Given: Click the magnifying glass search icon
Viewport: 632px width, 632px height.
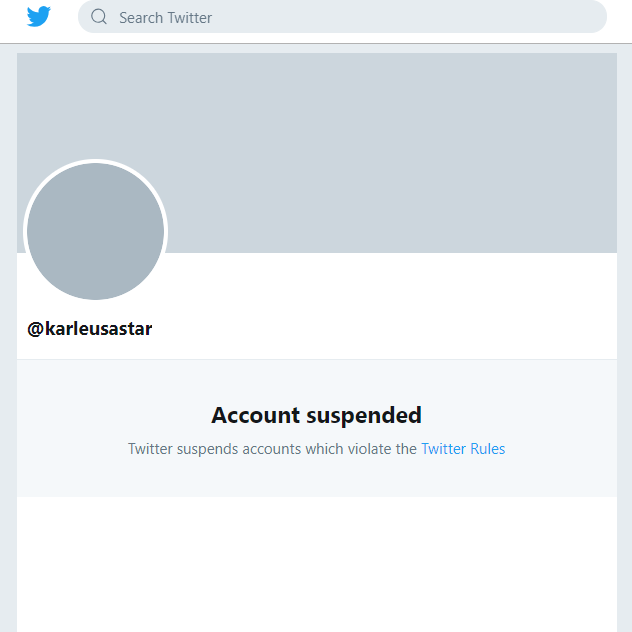Looking at the screenshot, I should [99, 17].
